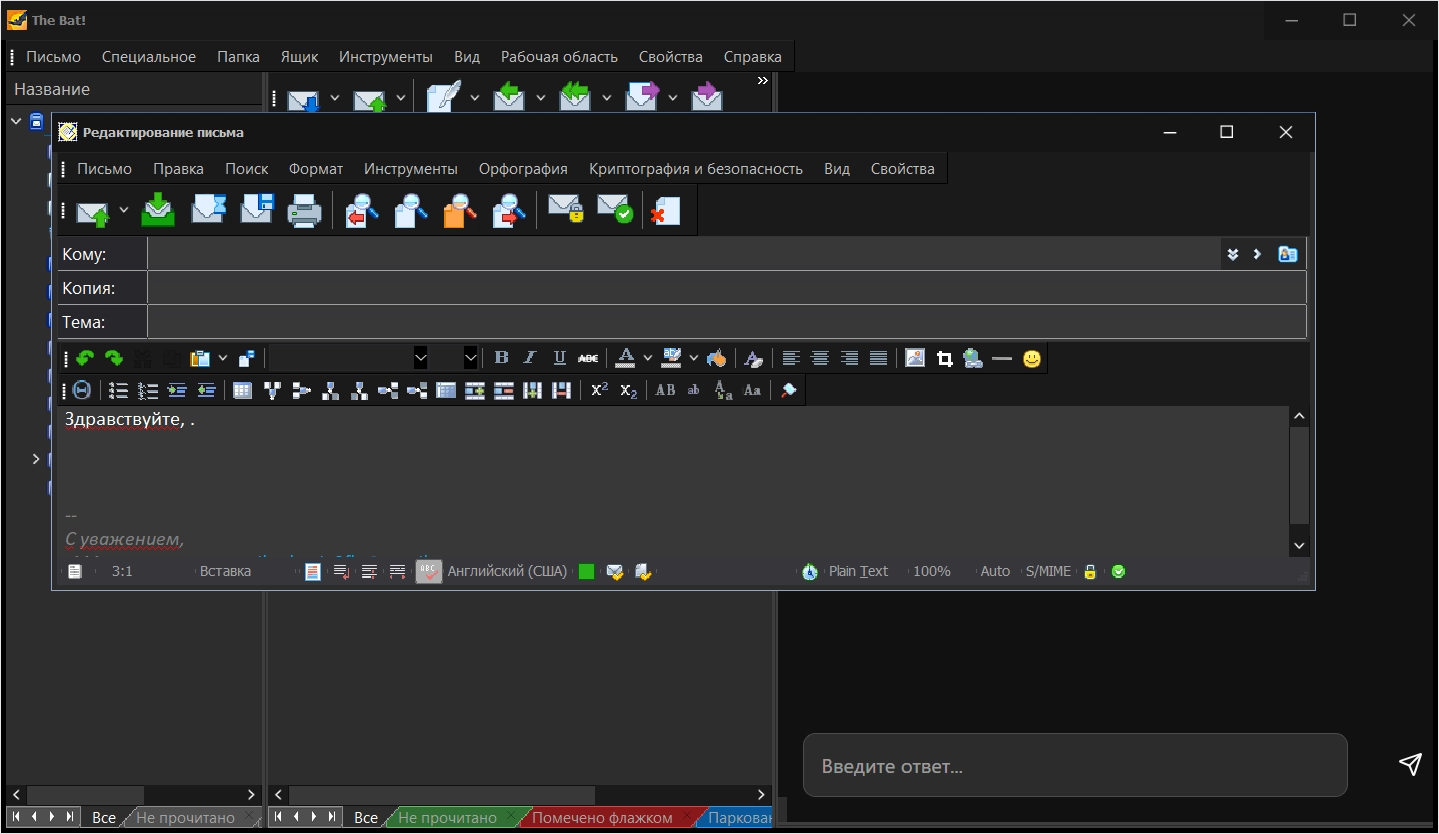The image size is (1439, 834).
Task: Click the crop icon in formatting toolbar
Action: point(944,358)
